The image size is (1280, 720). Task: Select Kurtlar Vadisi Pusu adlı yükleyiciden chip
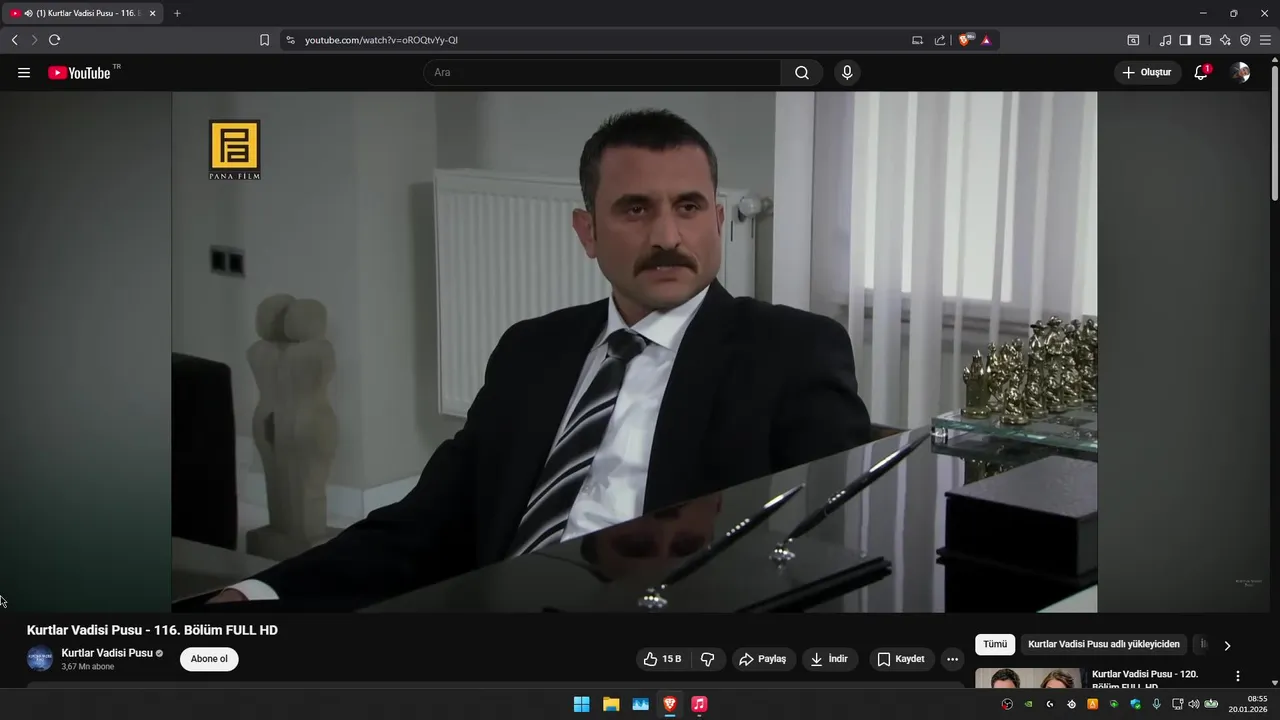tap(1104, 645)
